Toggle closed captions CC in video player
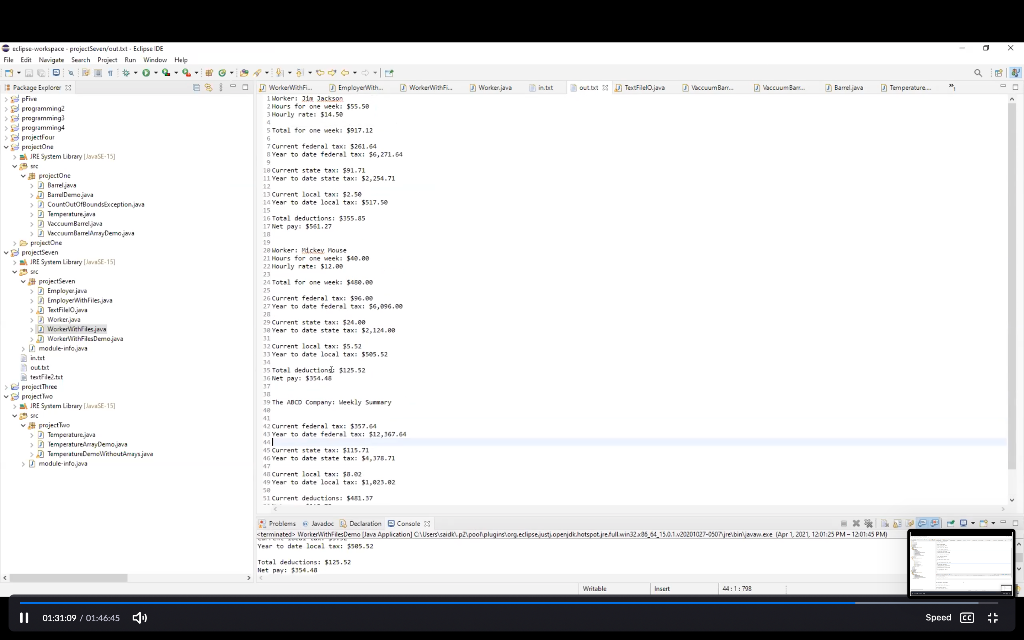This screenshot has width=1024, height=640. click(967, 618)
